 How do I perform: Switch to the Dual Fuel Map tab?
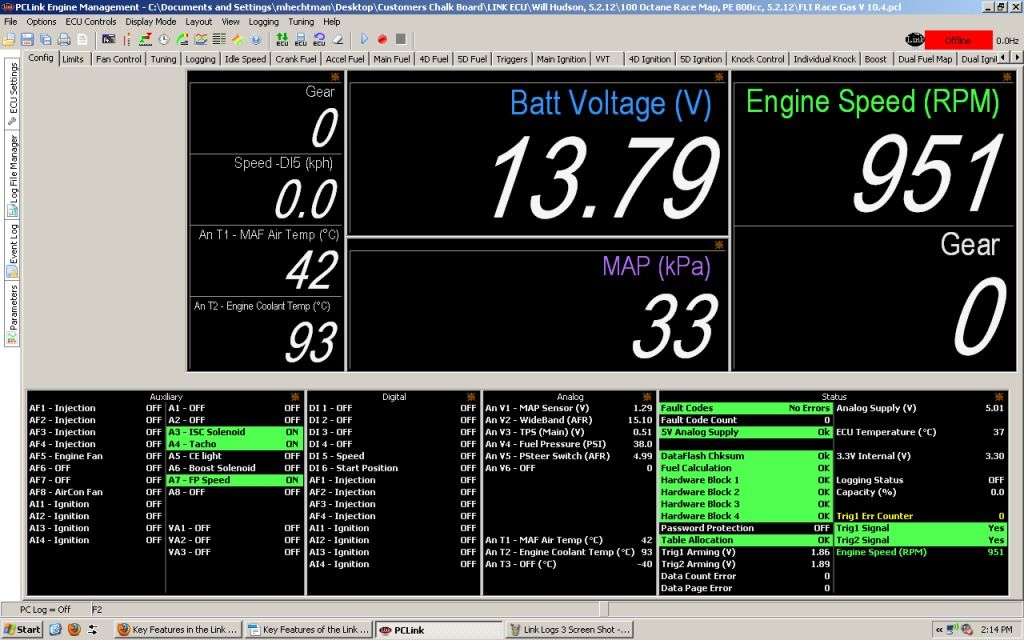[x=925, y=59]
